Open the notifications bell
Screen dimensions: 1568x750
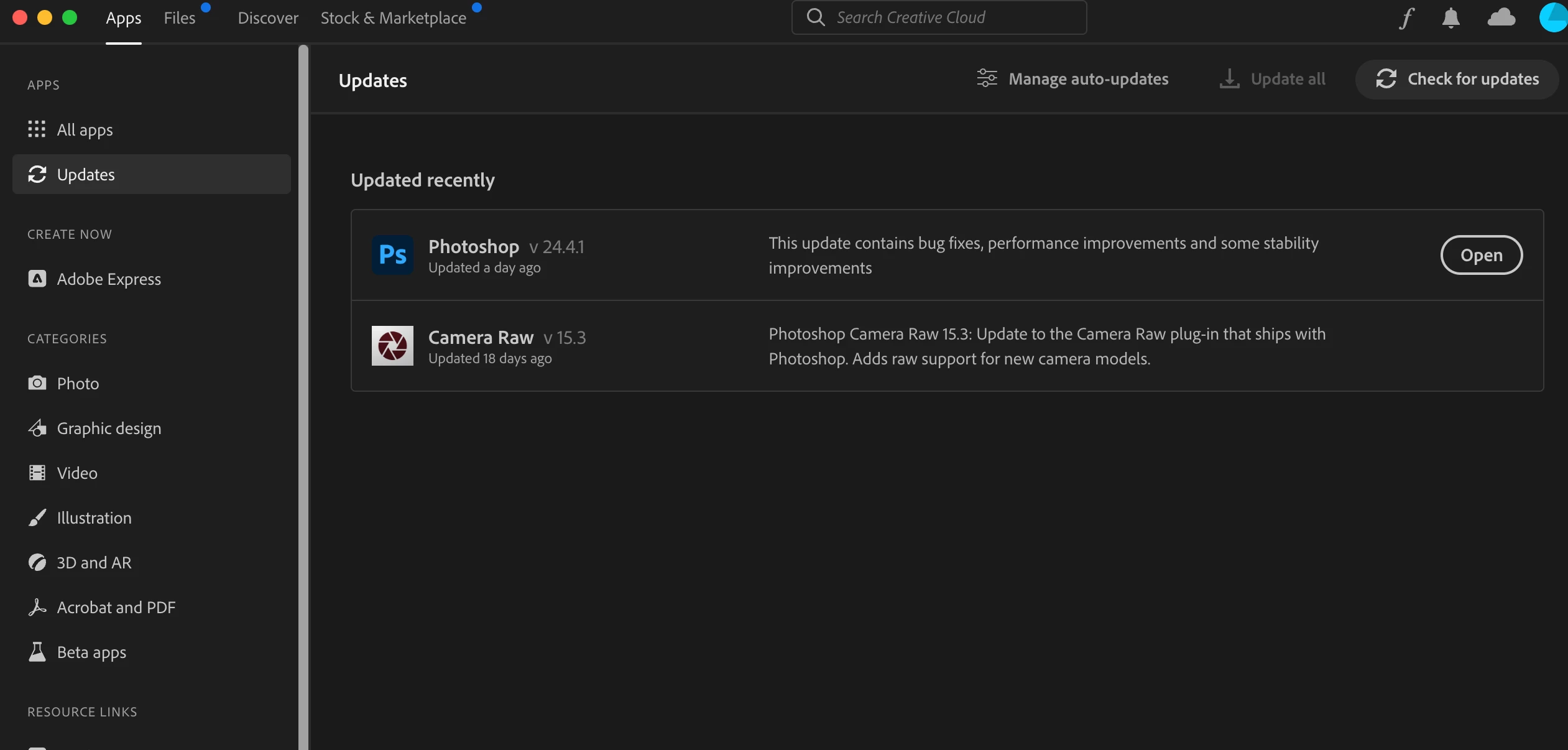coord(1450,18)
